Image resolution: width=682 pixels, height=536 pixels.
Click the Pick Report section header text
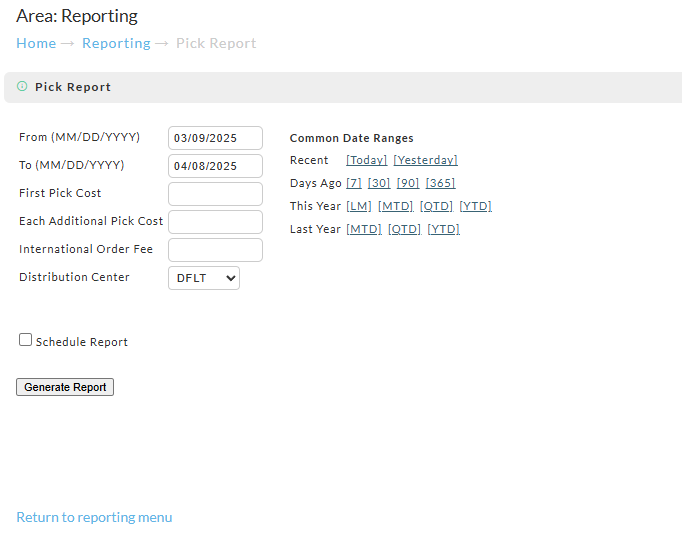73,87
